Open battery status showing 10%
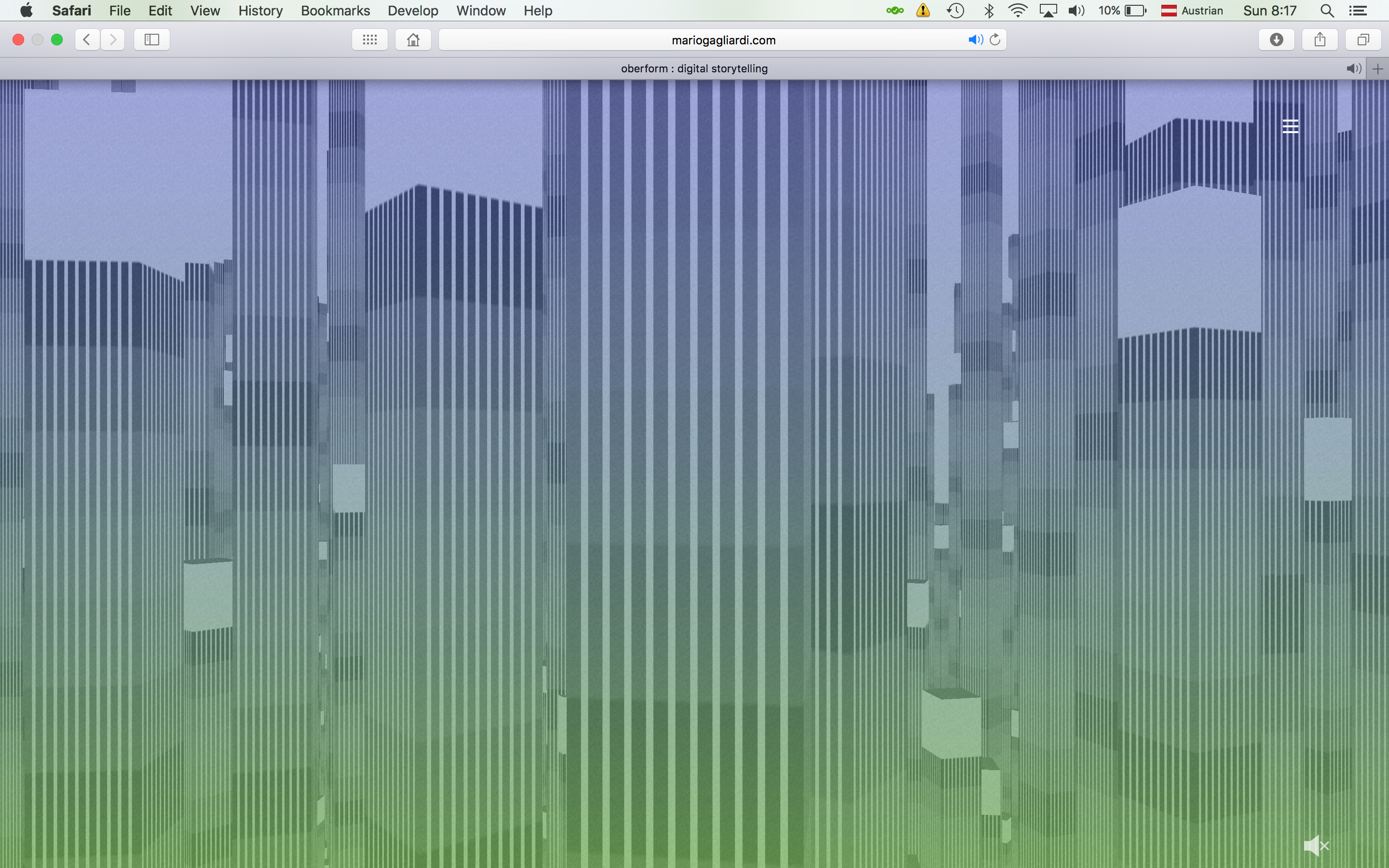The width and height of the screenshot is (1389, 868). 1123,10
